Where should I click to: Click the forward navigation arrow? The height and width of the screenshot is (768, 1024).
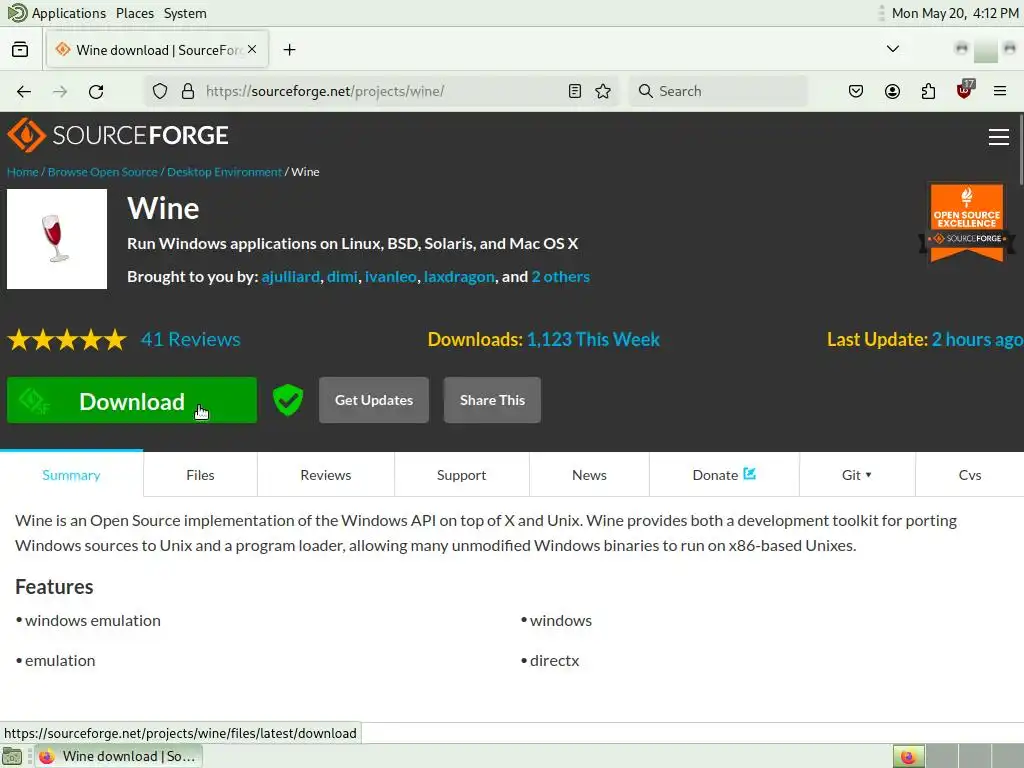[60, 91]
